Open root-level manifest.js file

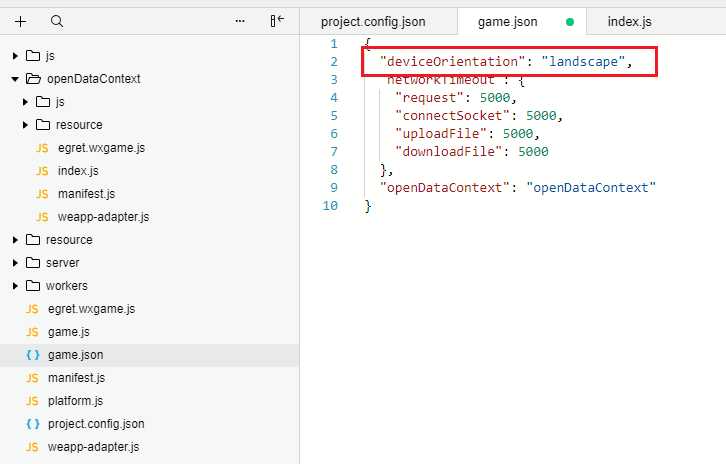coord(77,378)
